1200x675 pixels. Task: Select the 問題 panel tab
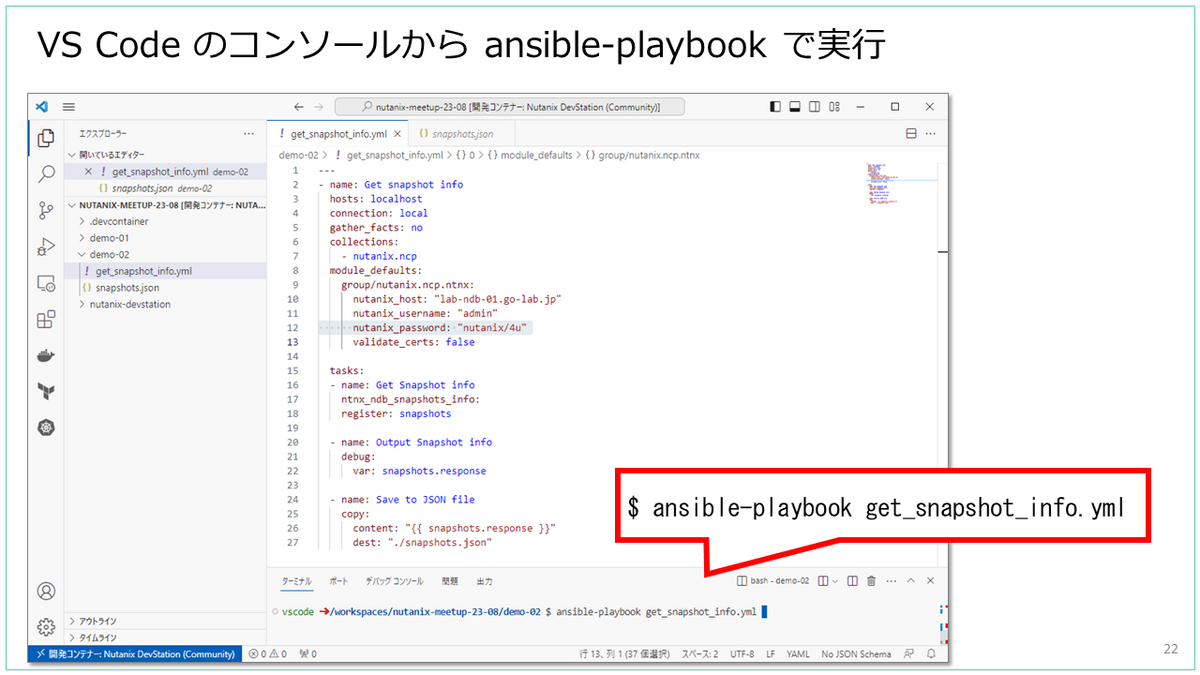[x=450, y=581]
